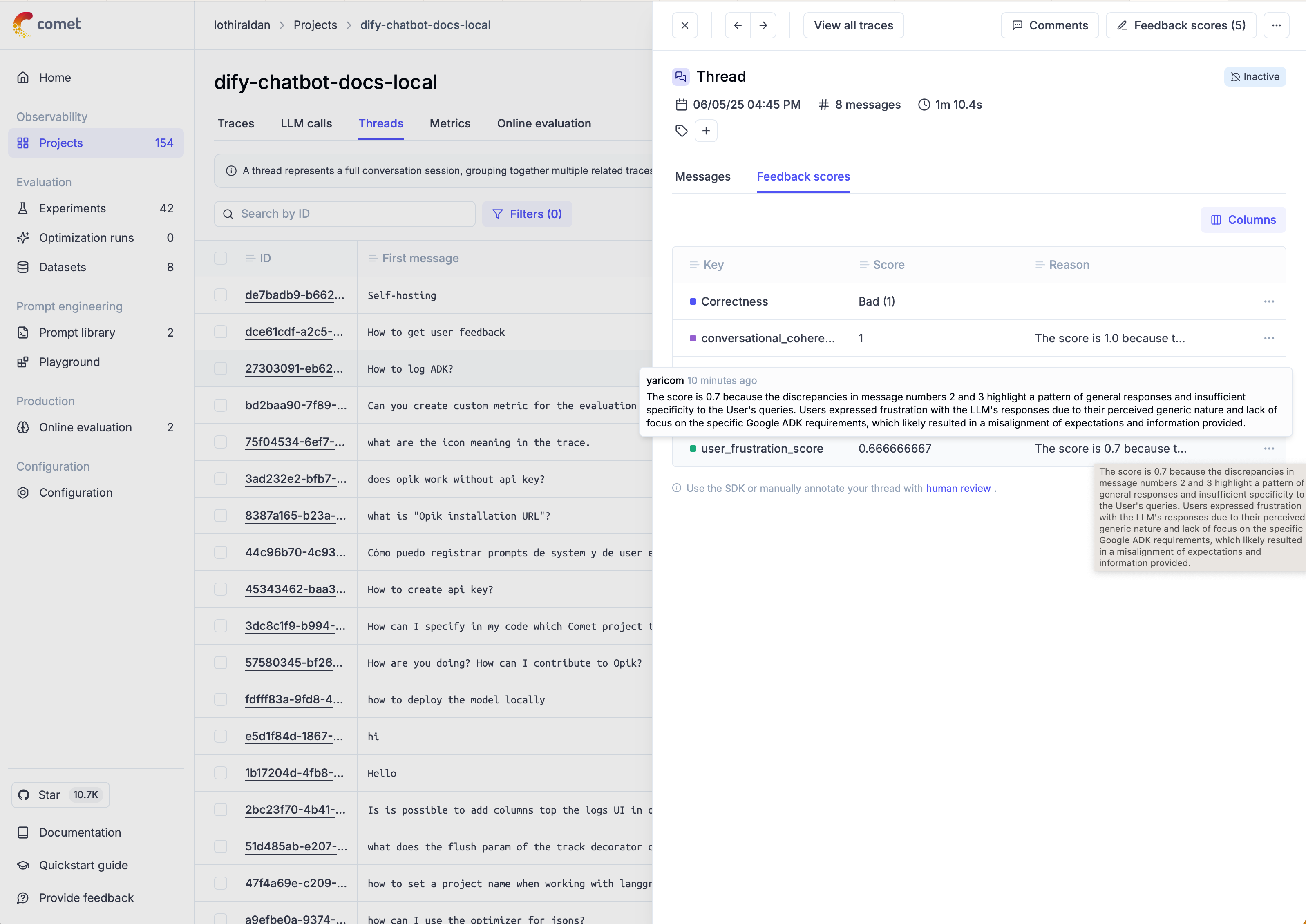Screen dimensions: 1306x924
Task: Select the checkbox for thread de7badb9-b662
Action: tap(221, 295)
